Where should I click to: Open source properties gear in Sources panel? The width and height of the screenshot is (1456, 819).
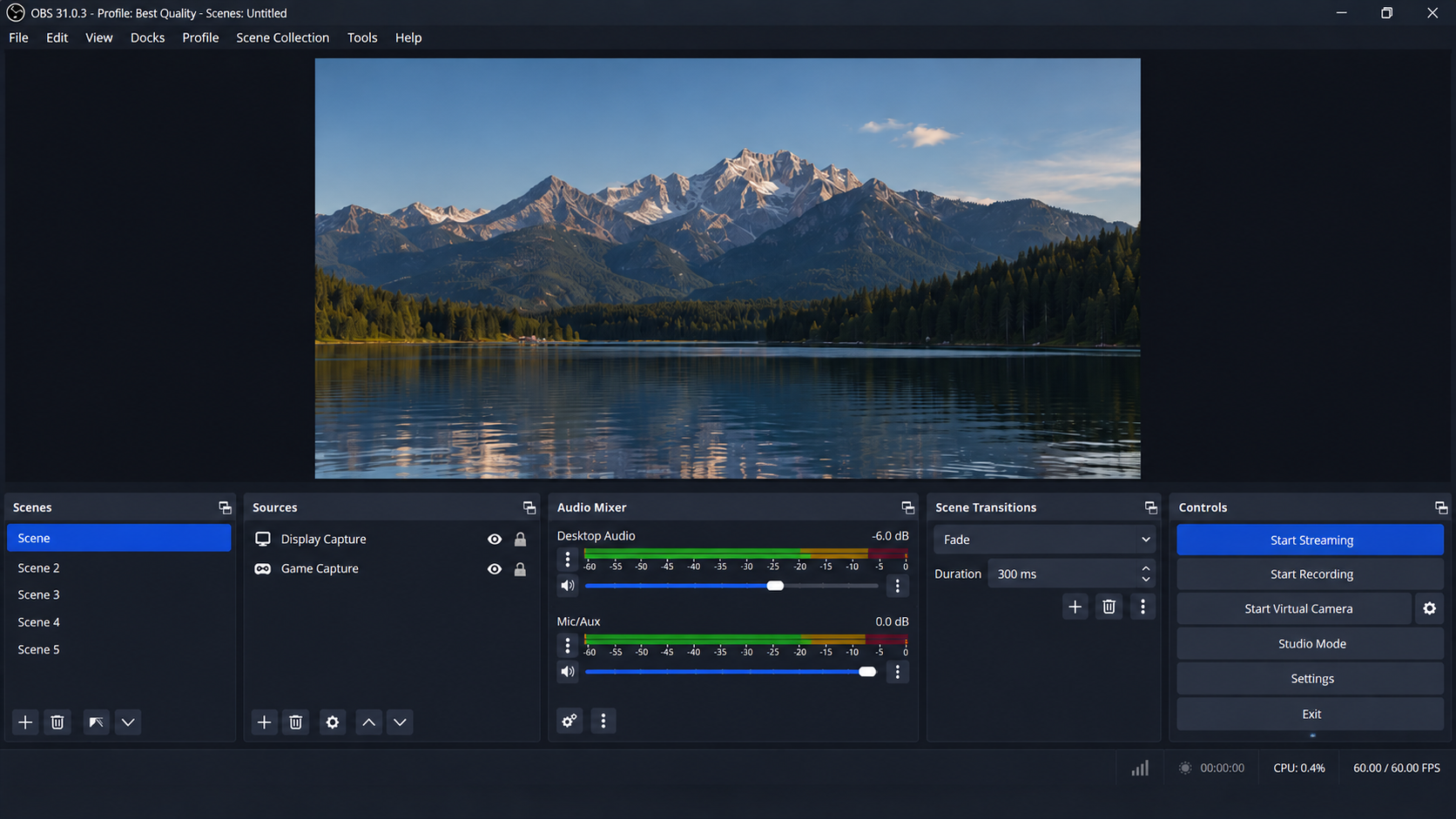333,722
